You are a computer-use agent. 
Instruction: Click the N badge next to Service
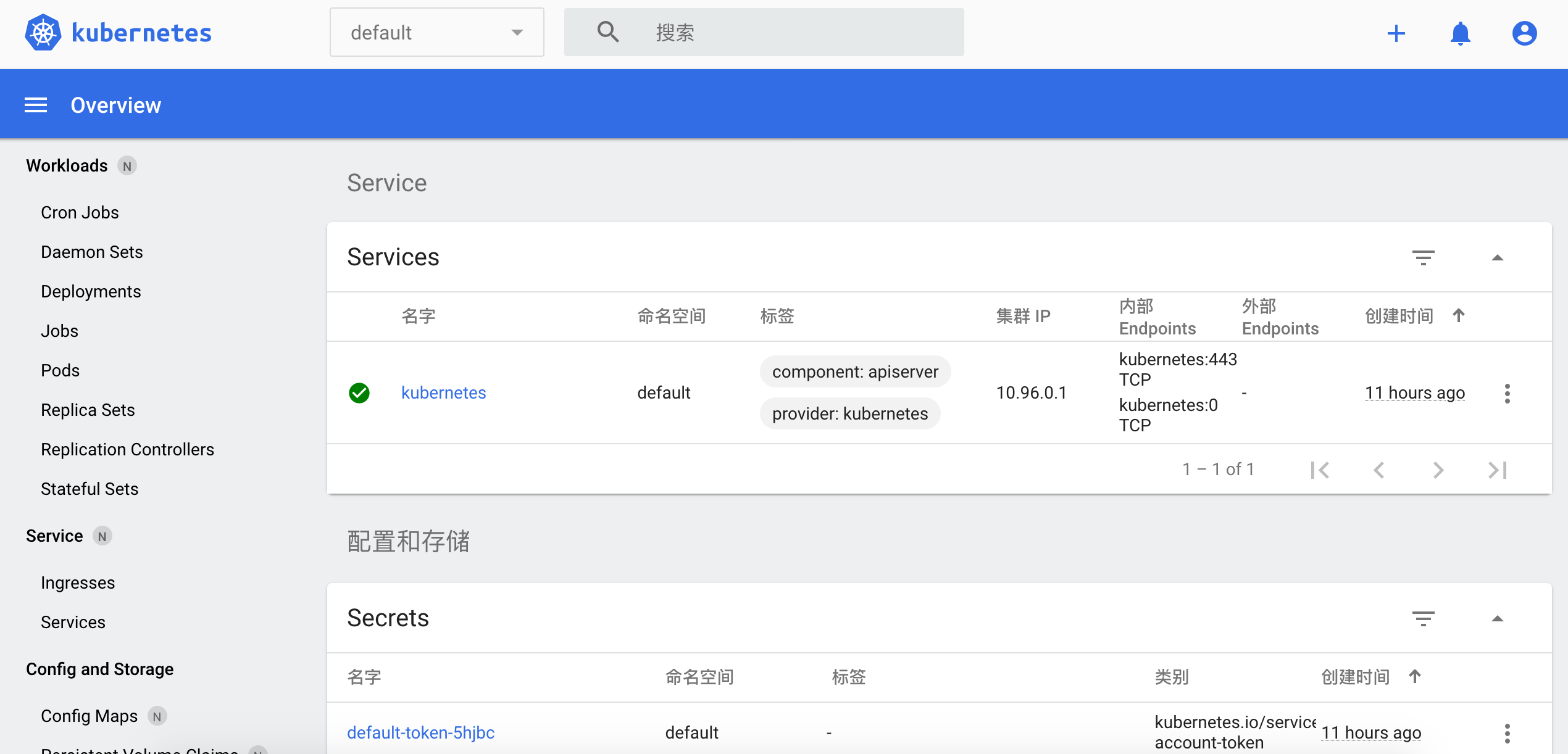(102, 536)
